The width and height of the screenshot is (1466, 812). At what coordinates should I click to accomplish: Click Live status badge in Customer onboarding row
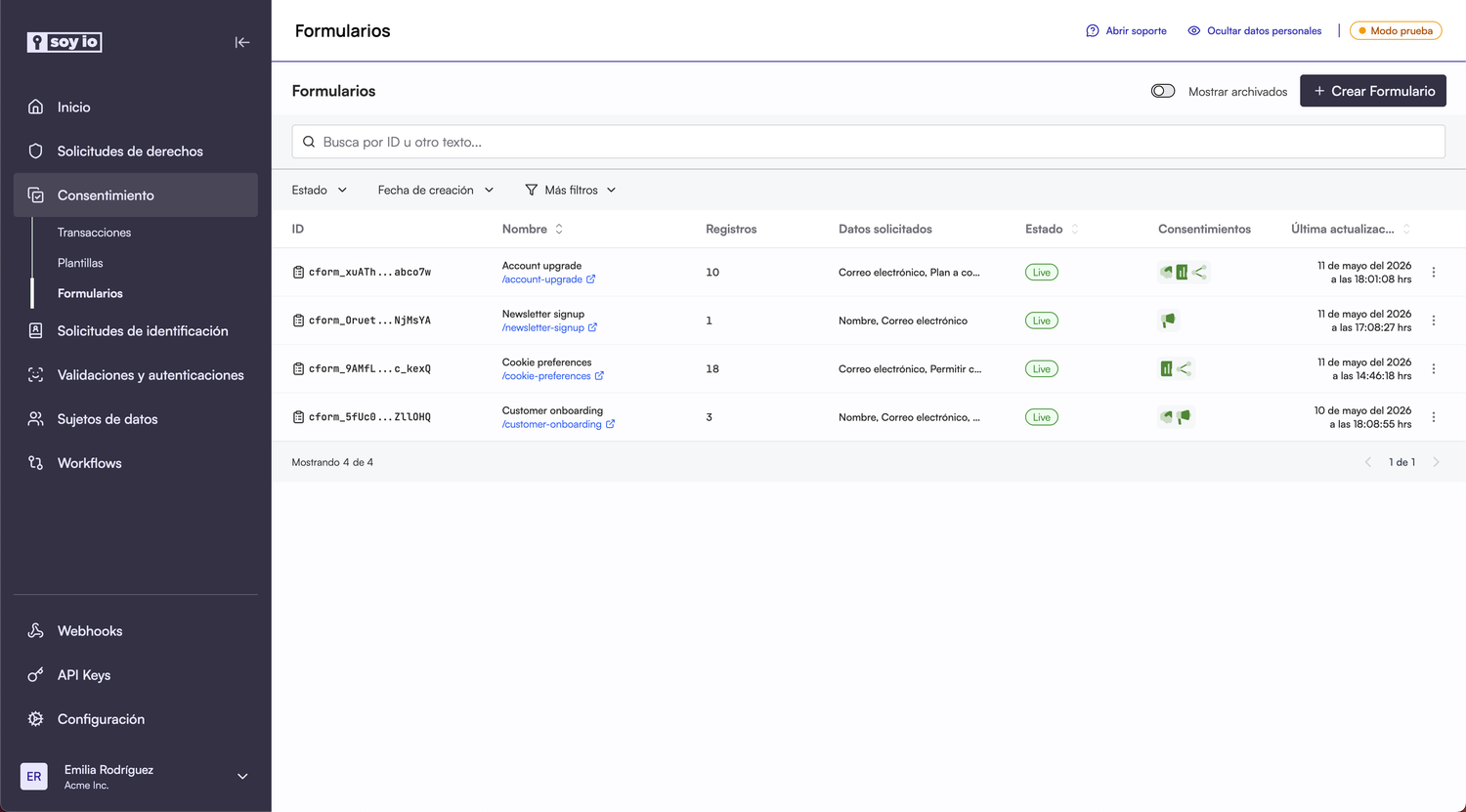[x=1041, y=417]
